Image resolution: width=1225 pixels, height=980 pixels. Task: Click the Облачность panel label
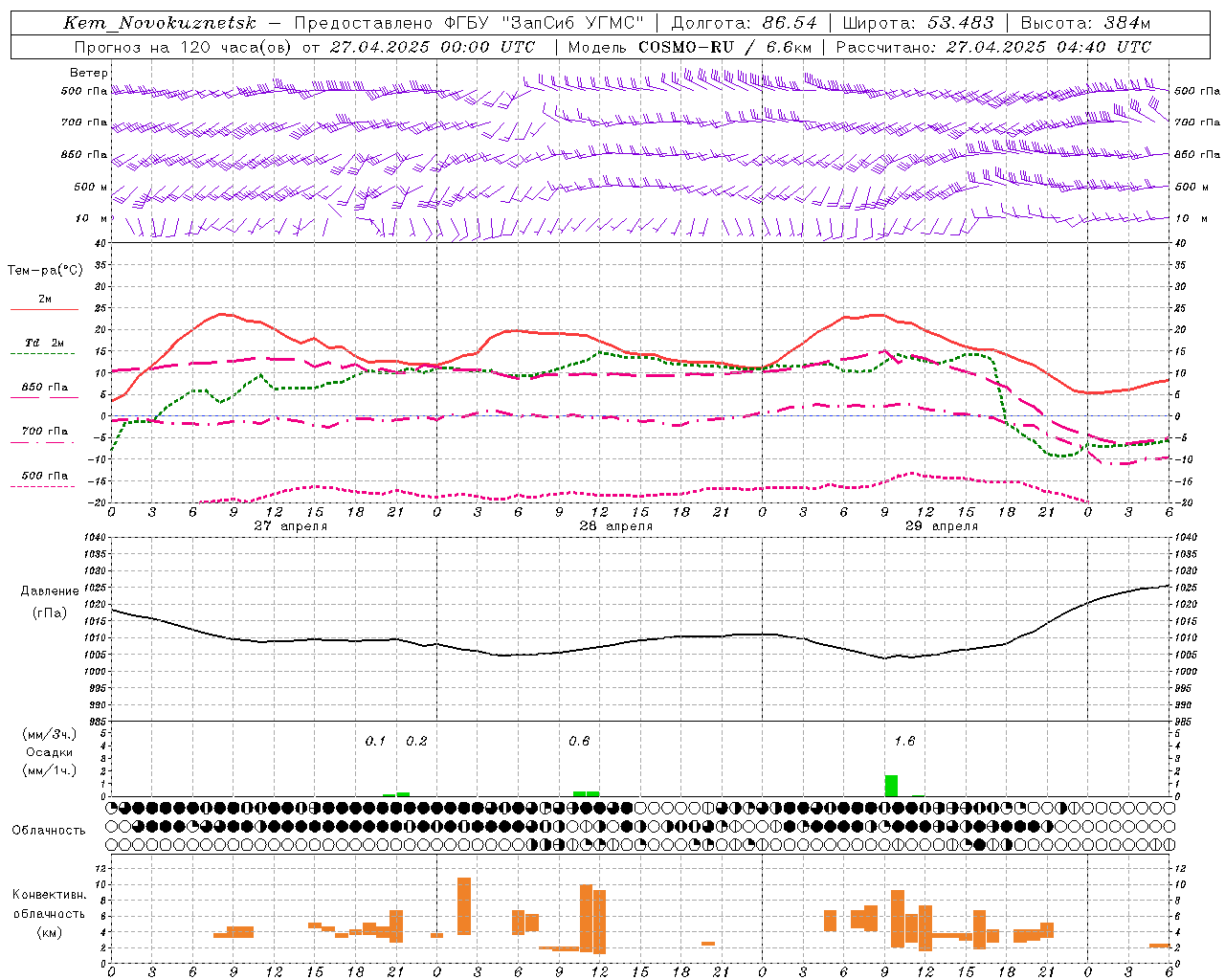(x=49, y=831)
